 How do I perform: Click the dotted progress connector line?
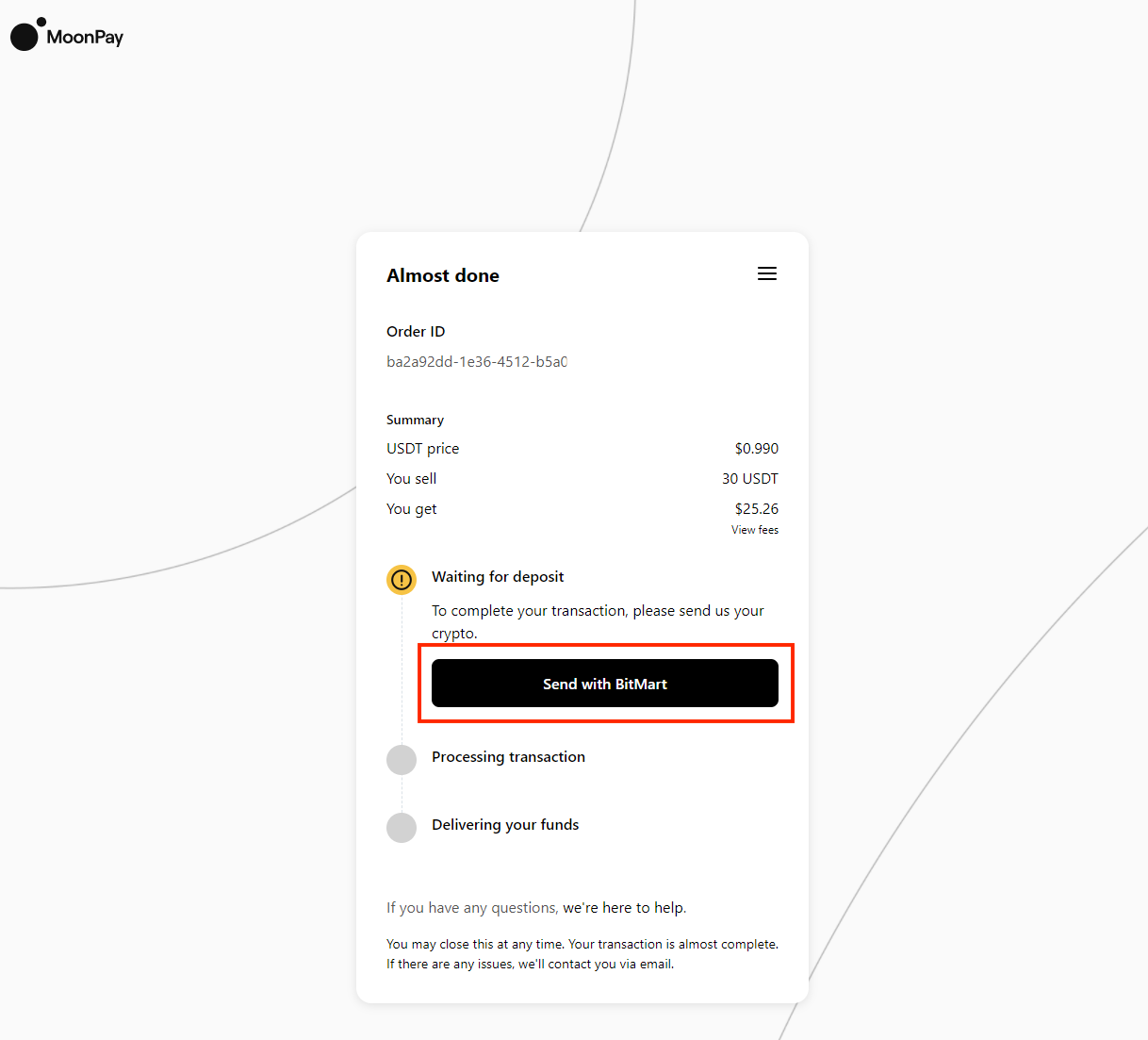(402, 660)
